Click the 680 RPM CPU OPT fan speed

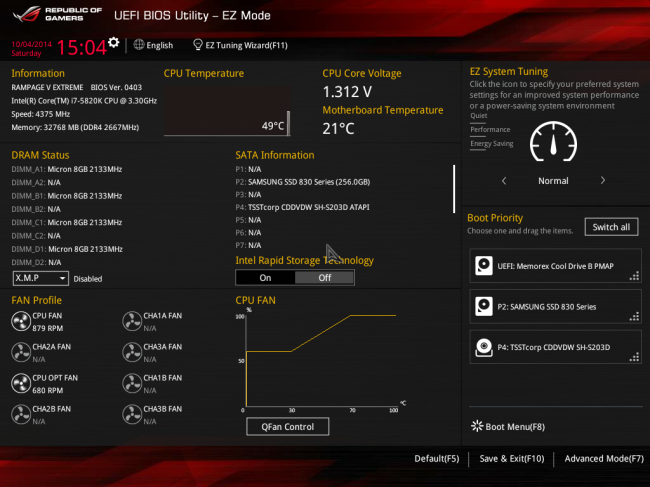(x=48, y=390)
